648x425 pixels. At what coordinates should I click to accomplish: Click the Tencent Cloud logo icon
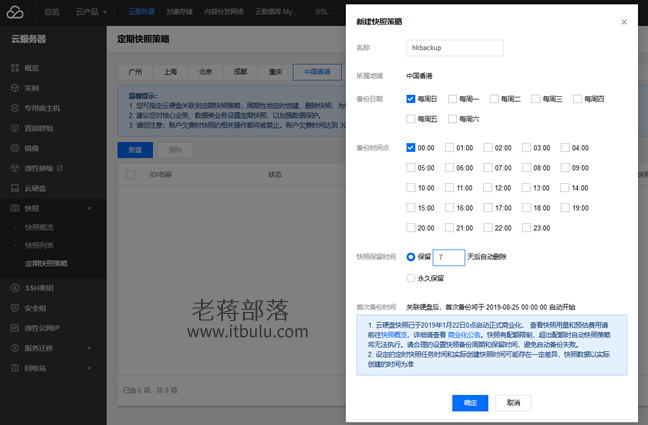click(x=15, y=12)
